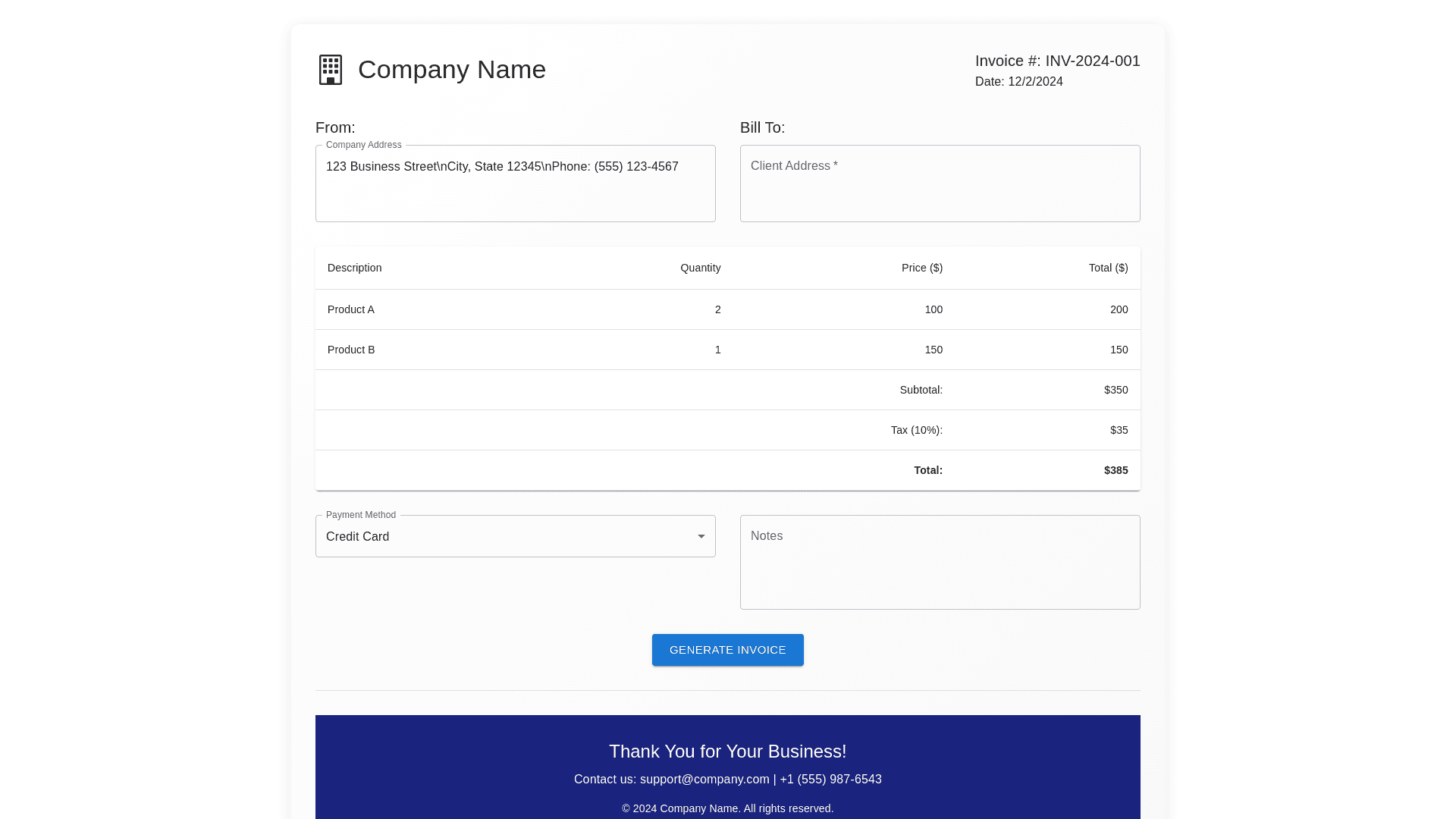Select the Product B row description
Screen dimensions: 1456x819
coord(351,350)
